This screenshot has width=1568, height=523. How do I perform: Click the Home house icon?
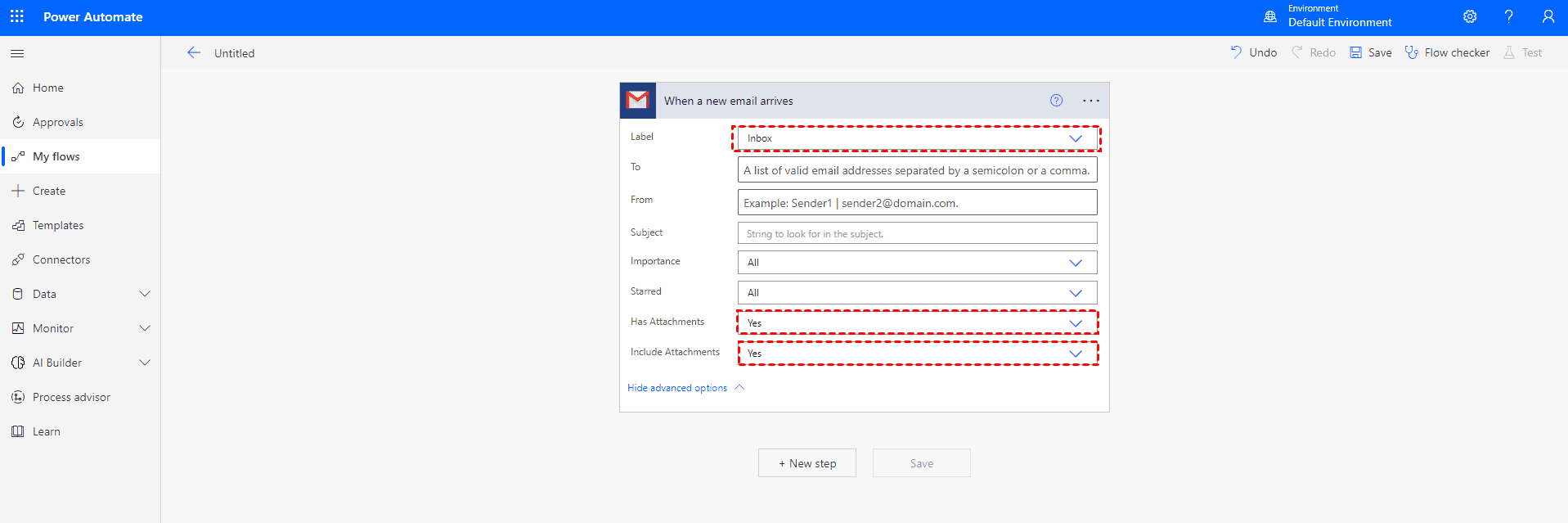coord(18,88)
